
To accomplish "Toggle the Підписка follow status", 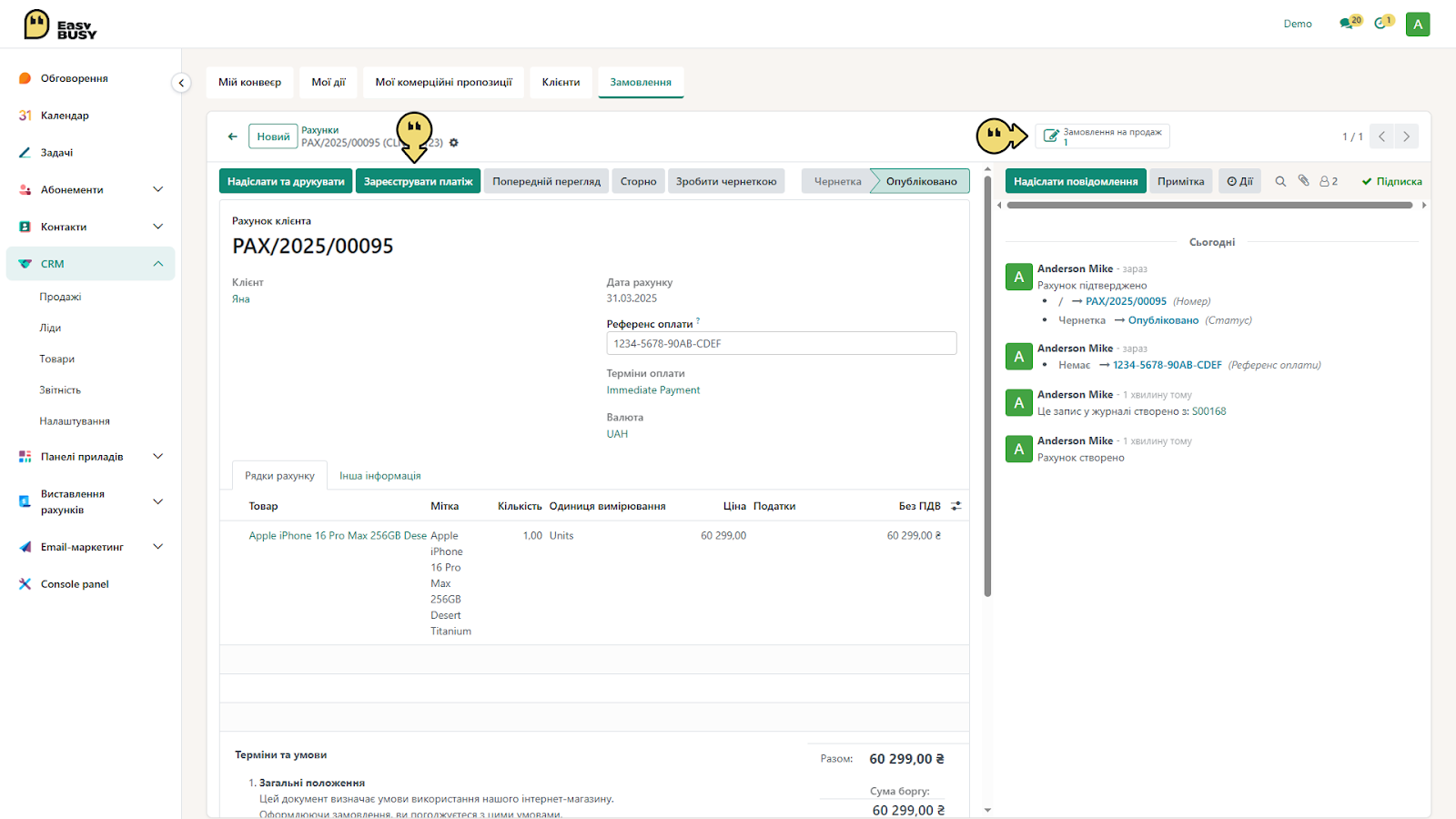I will click(x=1391, y=181).
